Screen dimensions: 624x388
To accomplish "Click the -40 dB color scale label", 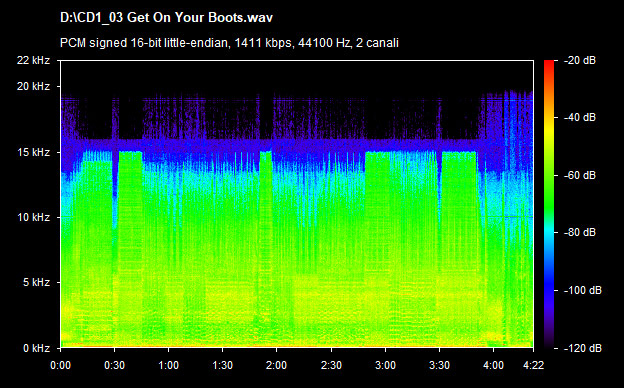I will (580, 117).
